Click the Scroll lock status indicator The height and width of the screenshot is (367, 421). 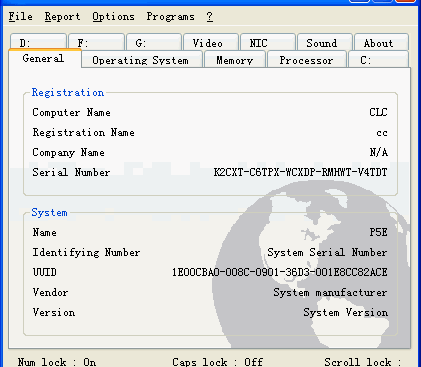tap(363, 362)
